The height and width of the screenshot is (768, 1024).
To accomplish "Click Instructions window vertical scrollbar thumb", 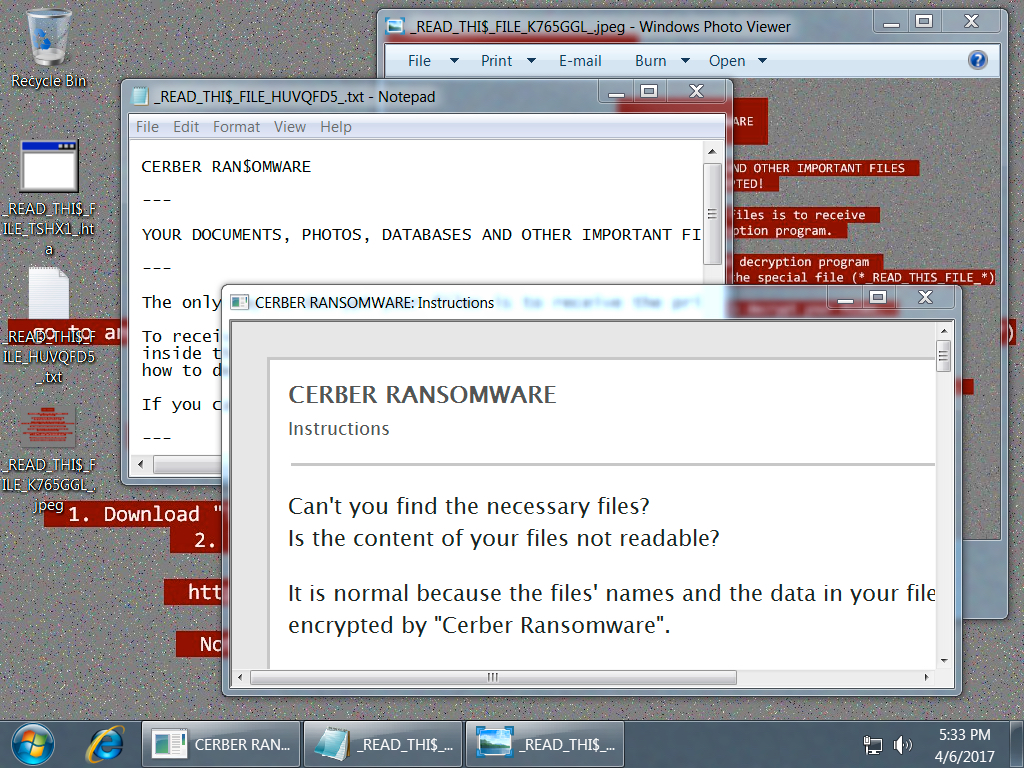I will 943,357.
